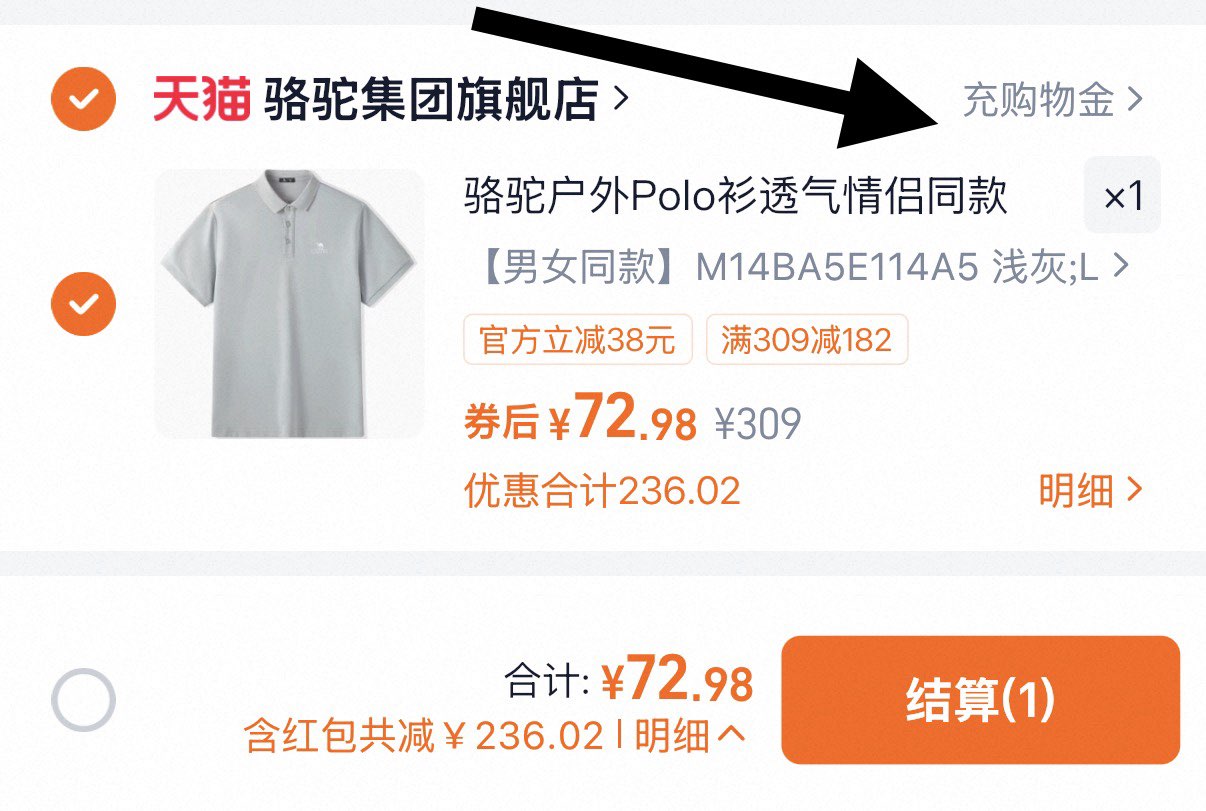The height and width of the screenshot is (811, 1206).
Task: Tap the arrow next to store name
Action: (622, 99)
